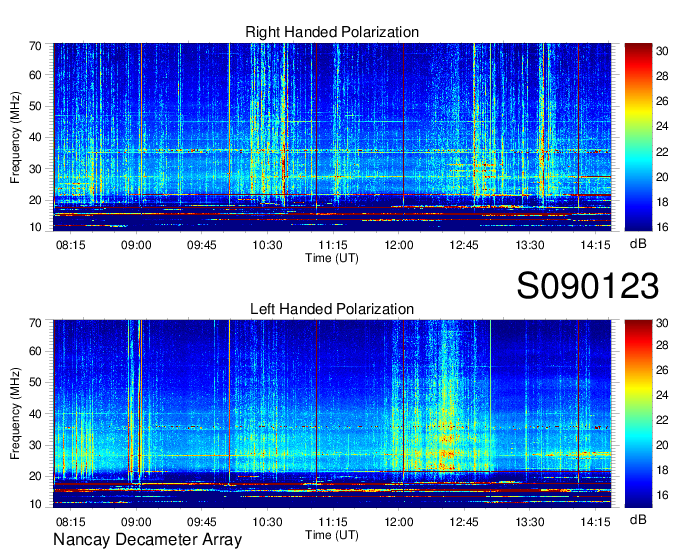Viewport: 680px width, 552px height.
Task: Click the 12:45 time tick under the Right Handed plot
Action: [x=464, y=245]
